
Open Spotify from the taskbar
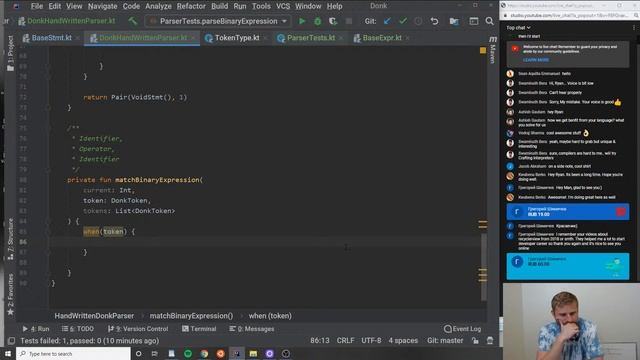[x=188, y=353]
